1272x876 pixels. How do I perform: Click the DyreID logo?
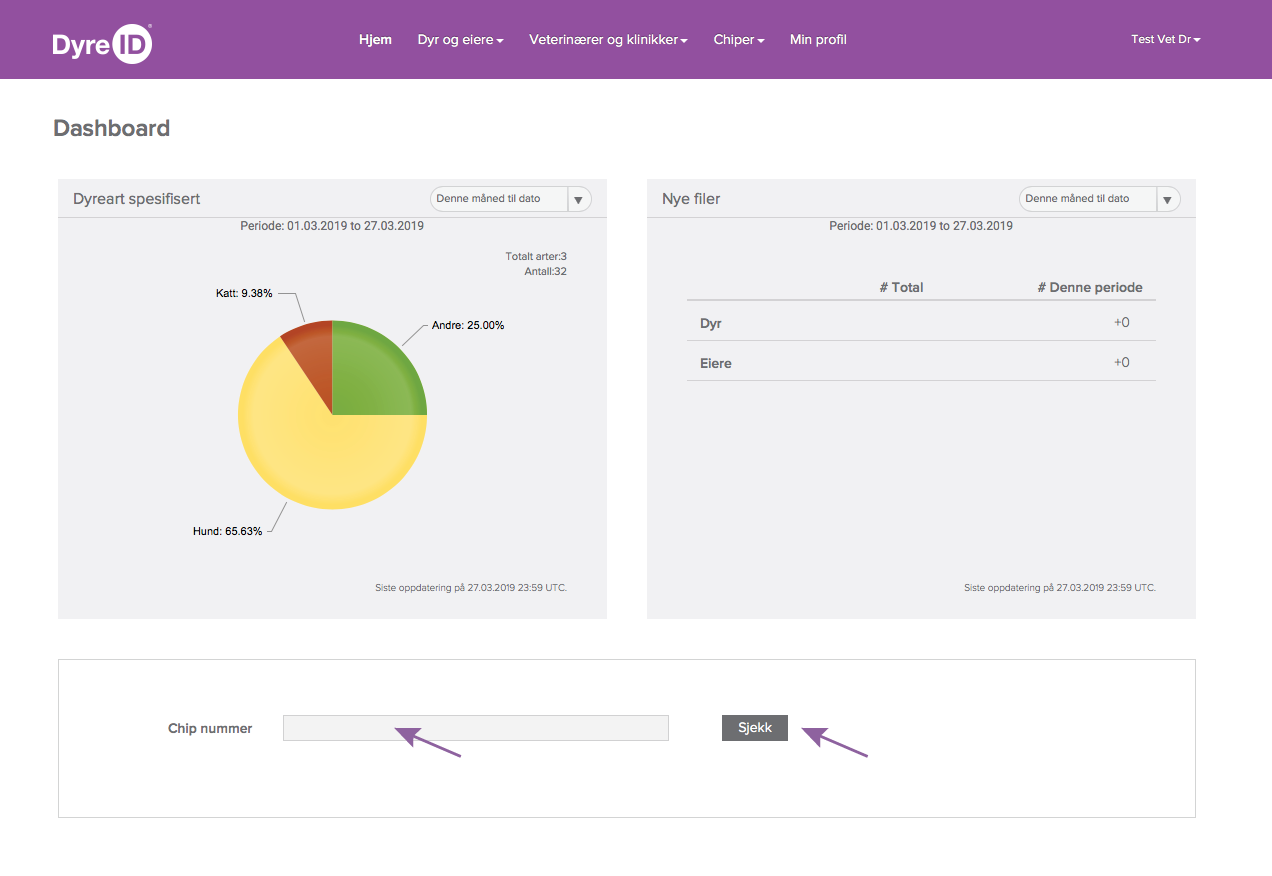point(102,44)
